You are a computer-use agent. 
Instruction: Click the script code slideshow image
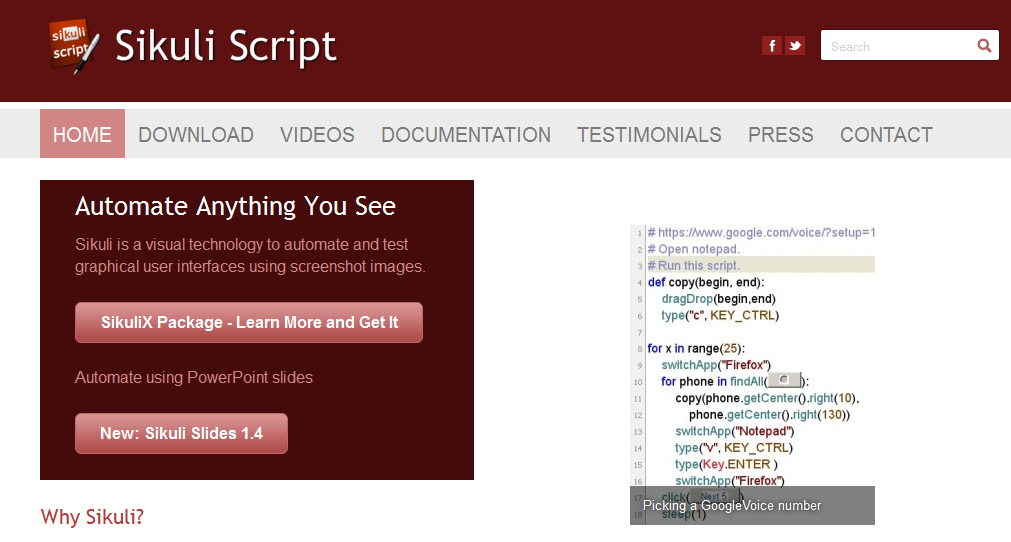752,374
